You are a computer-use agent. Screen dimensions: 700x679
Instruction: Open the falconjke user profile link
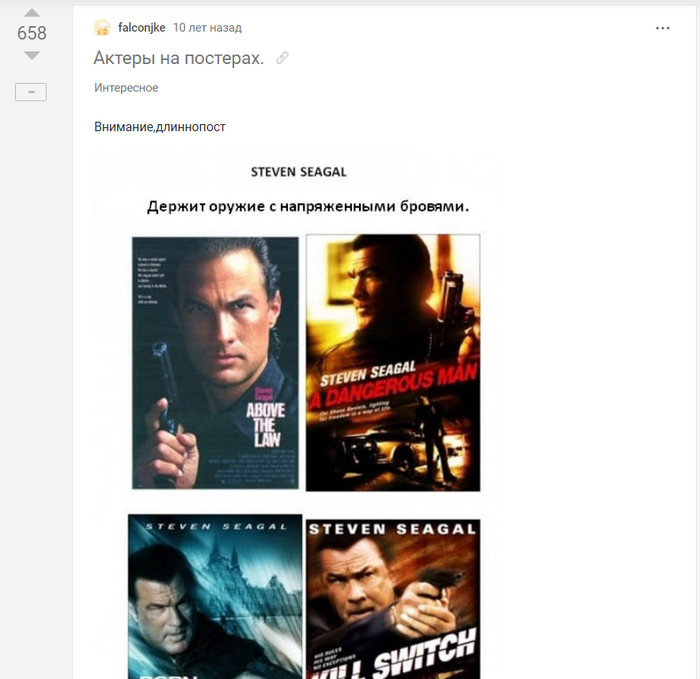click(142, 28)
